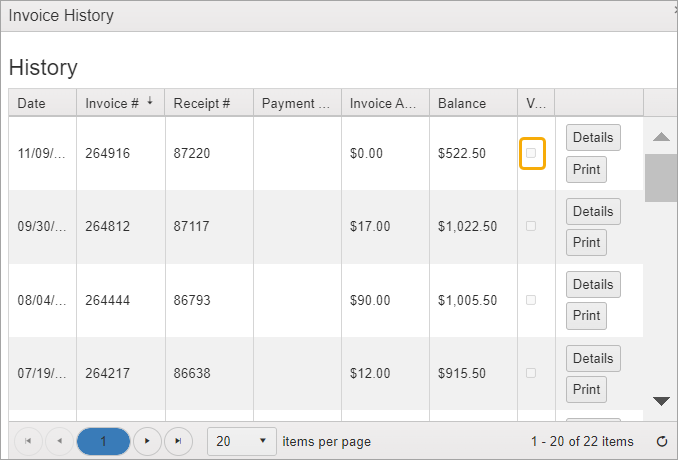Toggle void checkbox for invoice 264812
Viewport: 678px width, 460px height.
tap(531, 226)
